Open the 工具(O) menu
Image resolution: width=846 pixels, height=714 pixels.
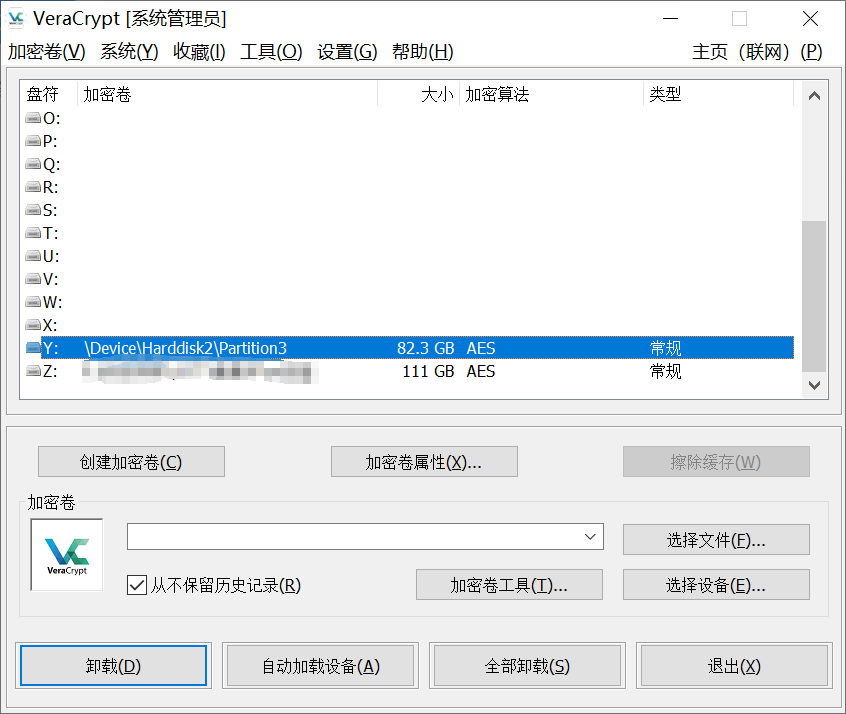tap(271, 52)
